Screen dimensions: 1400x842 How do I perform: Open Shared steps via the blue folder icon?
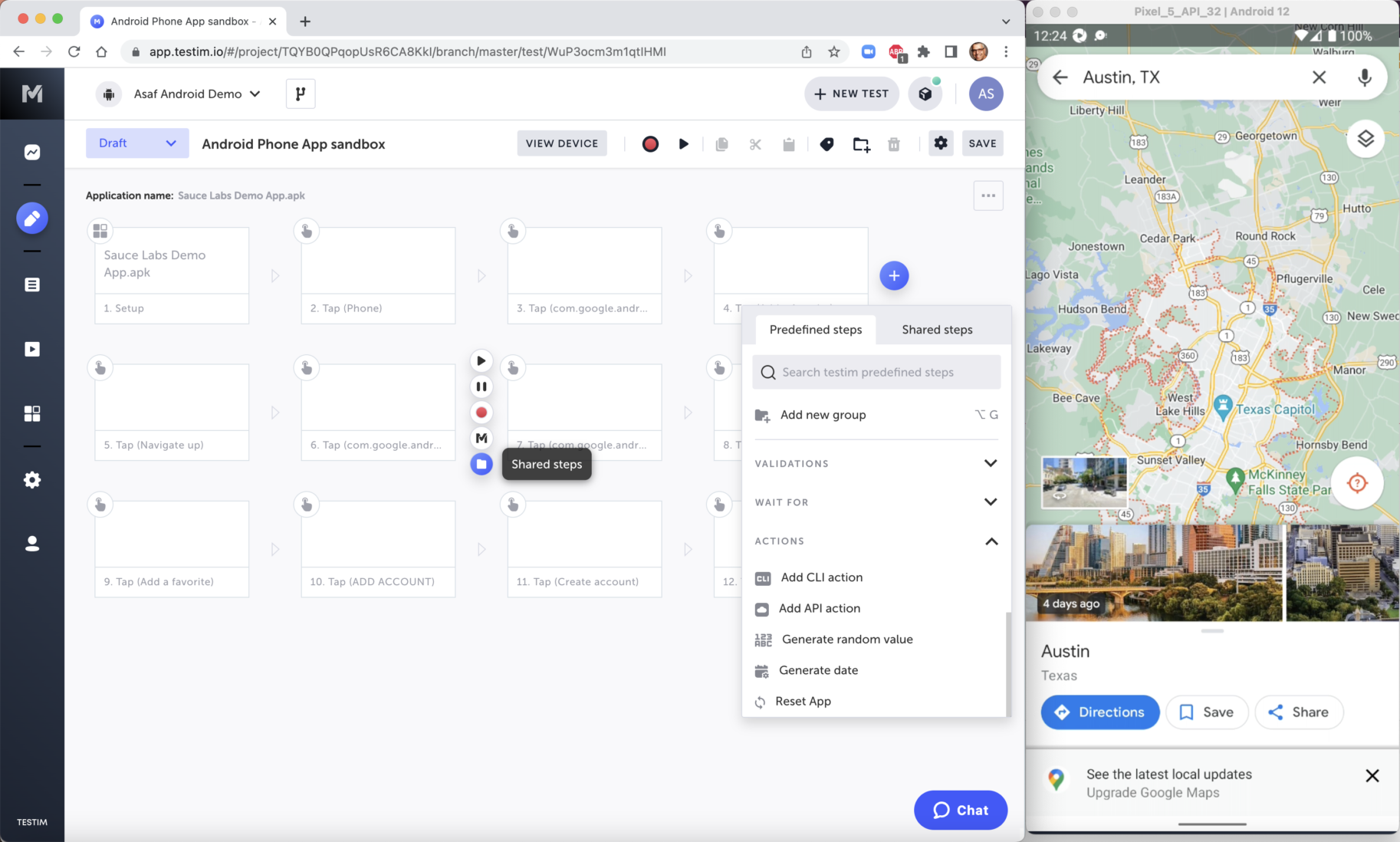point(481,464)
